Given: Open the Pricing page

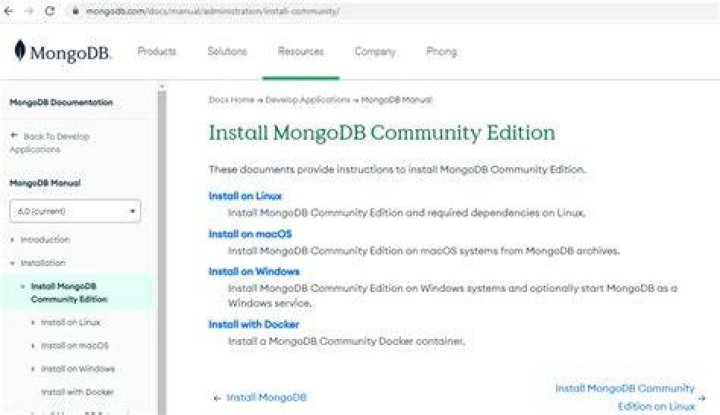Looking at the screenshot, I should point(441,51).
